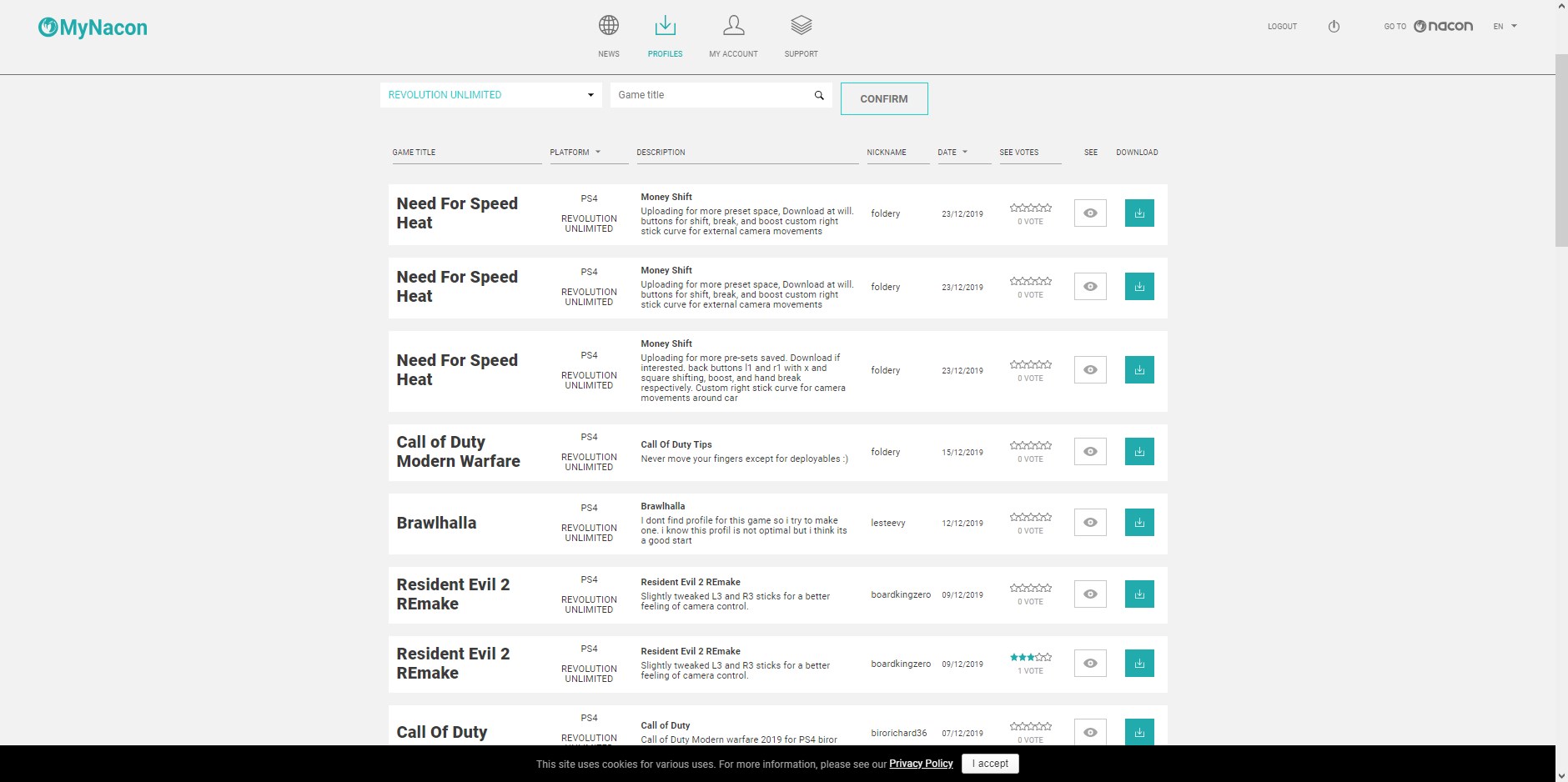
Task: Open the EN language selector
Action: point(1505,27)
